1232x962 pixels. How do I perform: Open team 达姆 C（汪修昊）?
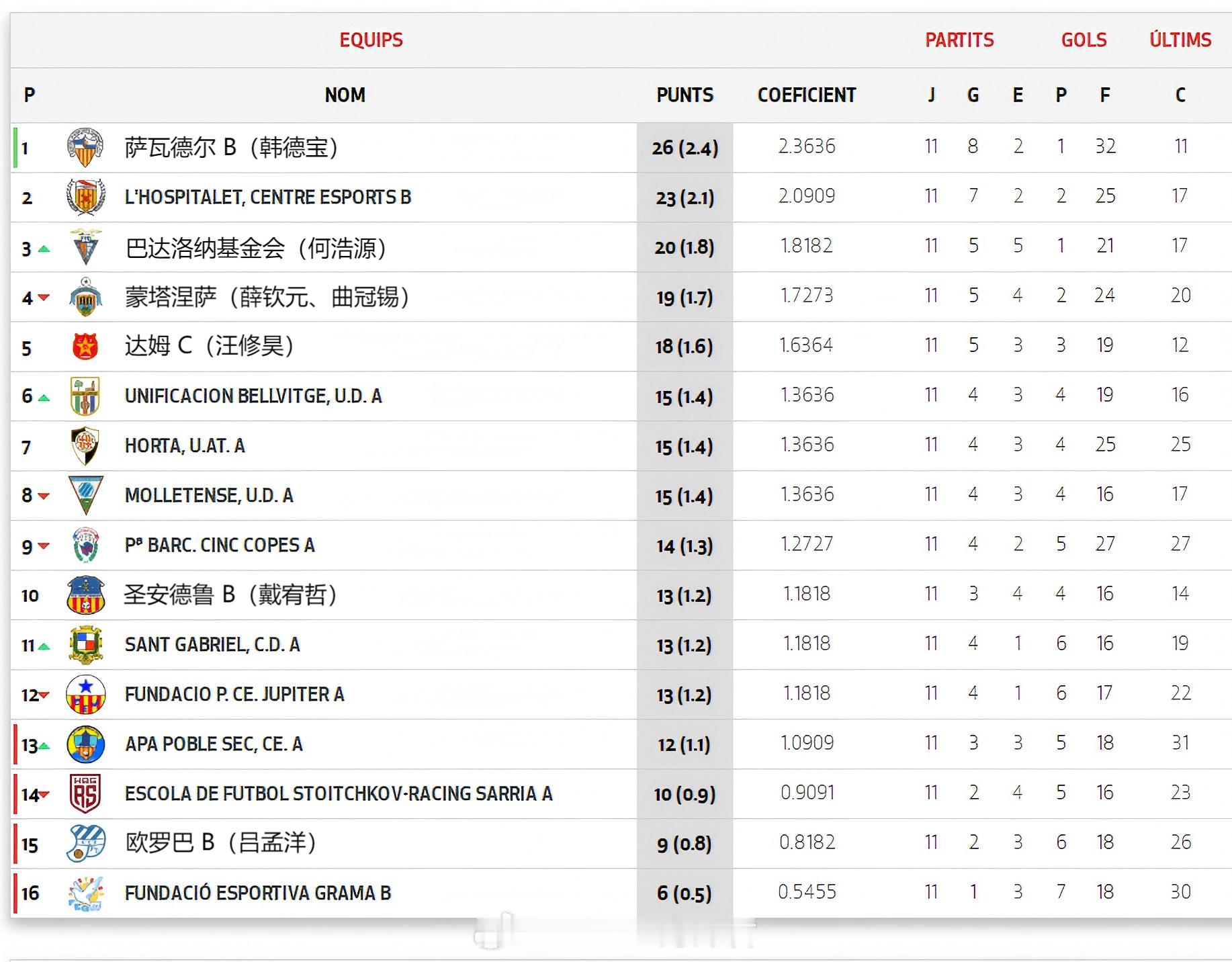click(x=209, y=346)
